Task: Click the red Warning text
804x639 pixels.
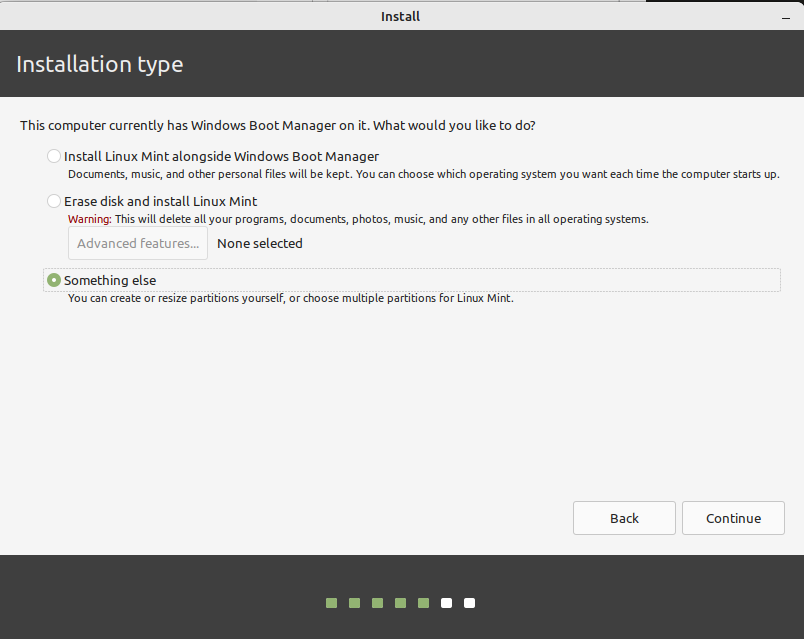Action: click(88, 219)
